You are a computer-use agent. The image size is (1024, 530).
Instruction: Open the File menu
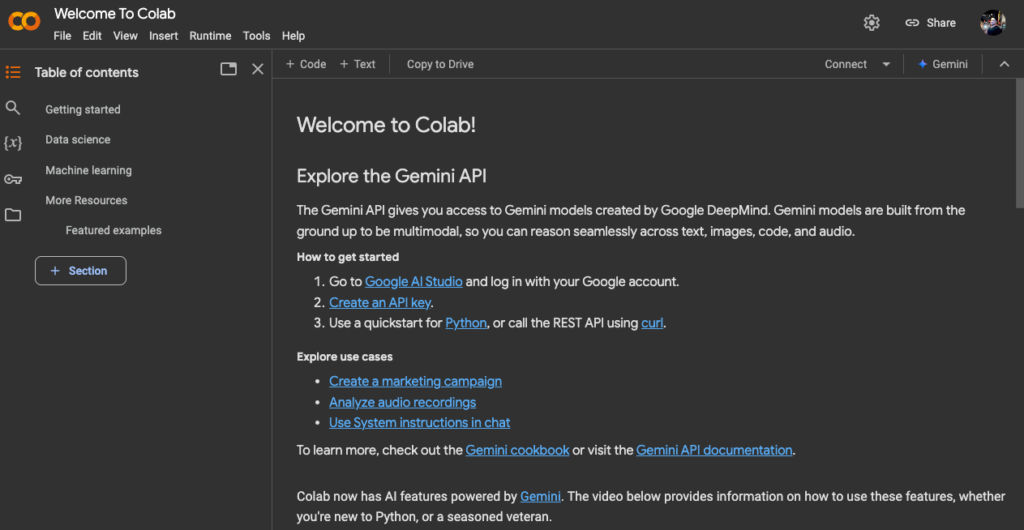[62, 36]
